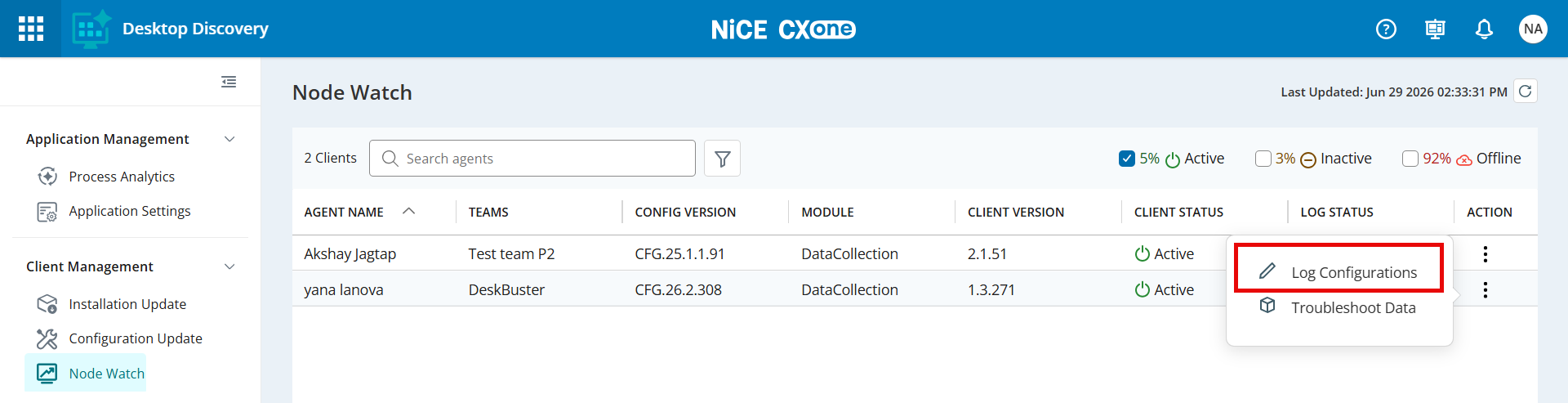1568x403 pixels.
Task: Collapse the sidebar with the menu-fold icon
Action: pyautogui.click(x=229, y=82)
